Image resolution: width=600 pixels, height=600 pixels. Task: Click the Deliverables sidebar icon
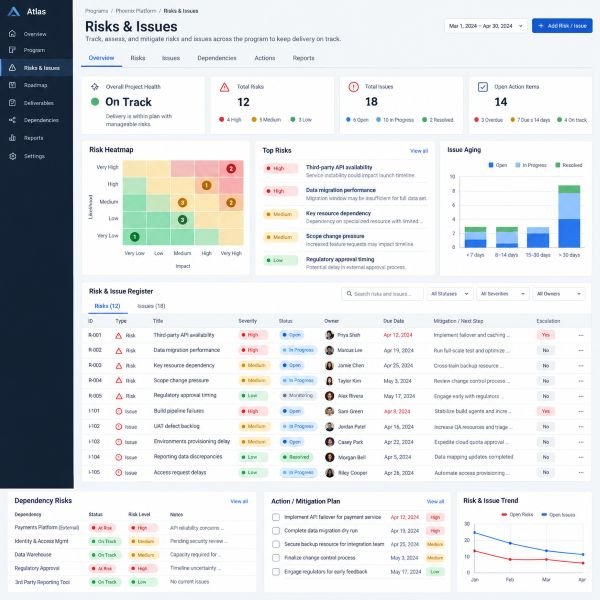point(12,103)
